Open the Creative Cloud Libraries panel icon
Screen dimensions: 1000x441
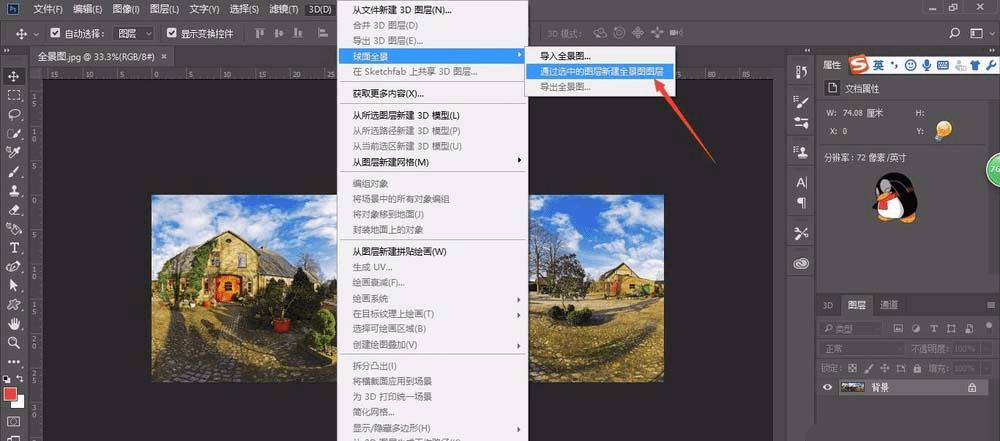pyautogui.click(x=801, y=264)
